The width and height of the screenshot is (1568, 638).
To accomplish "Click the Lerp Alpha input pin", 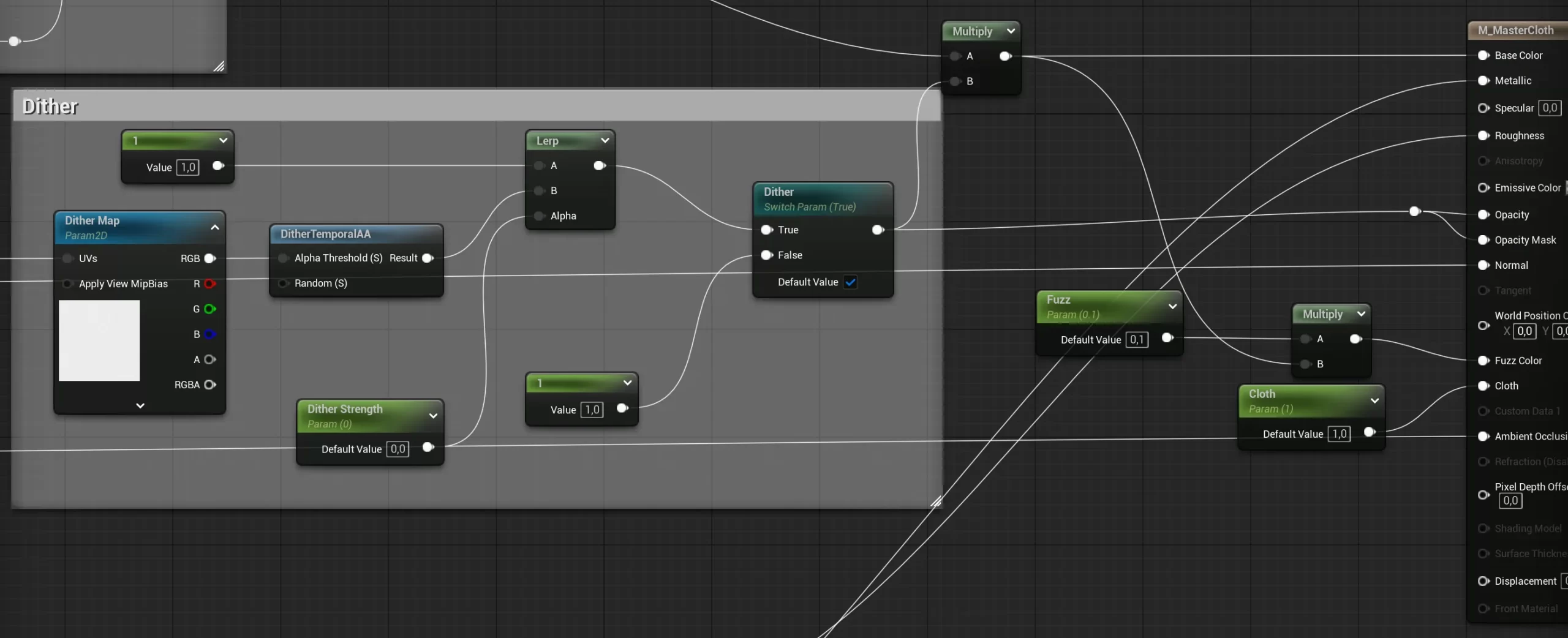I will tap(540, 216).
